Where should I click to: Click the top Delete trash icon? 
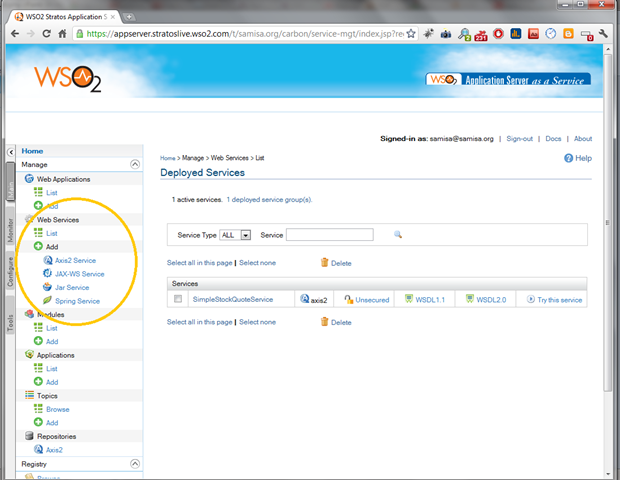coord(324,263)
